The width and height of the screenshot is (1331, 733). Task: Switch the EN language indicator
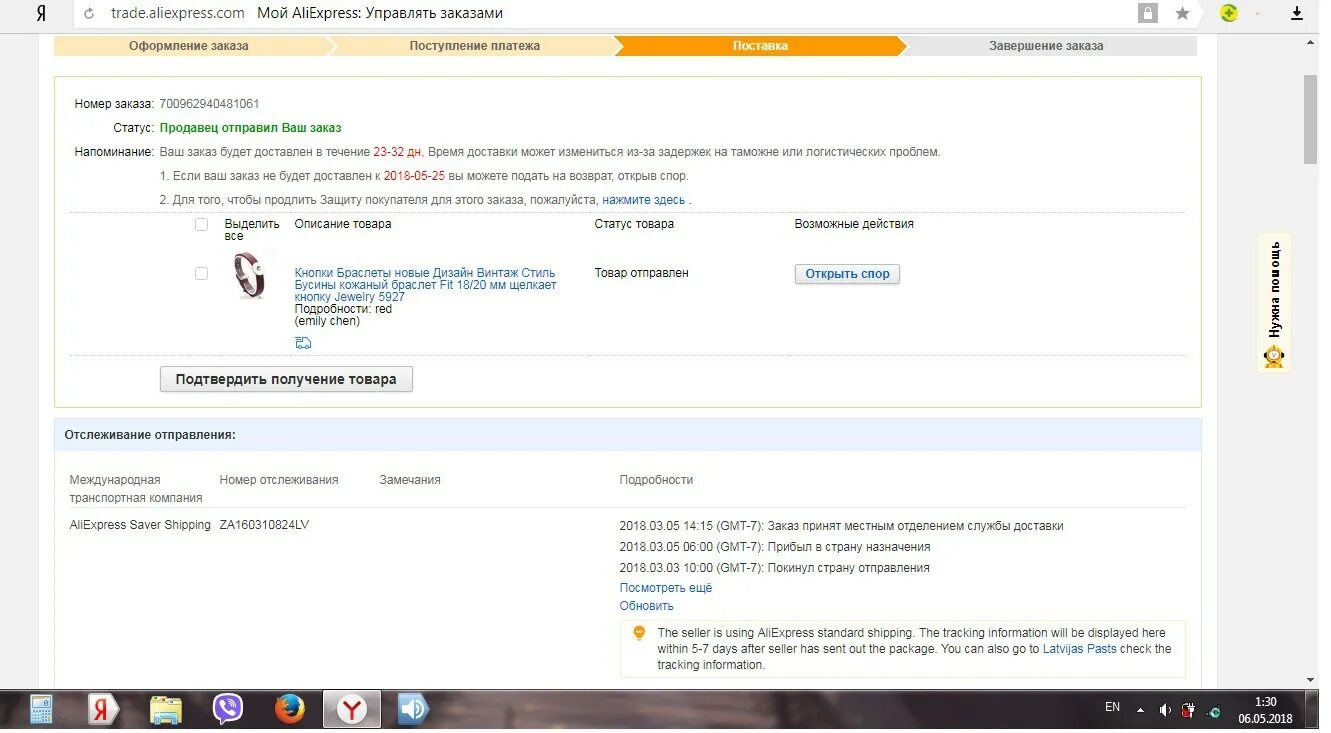(1112, 707)
